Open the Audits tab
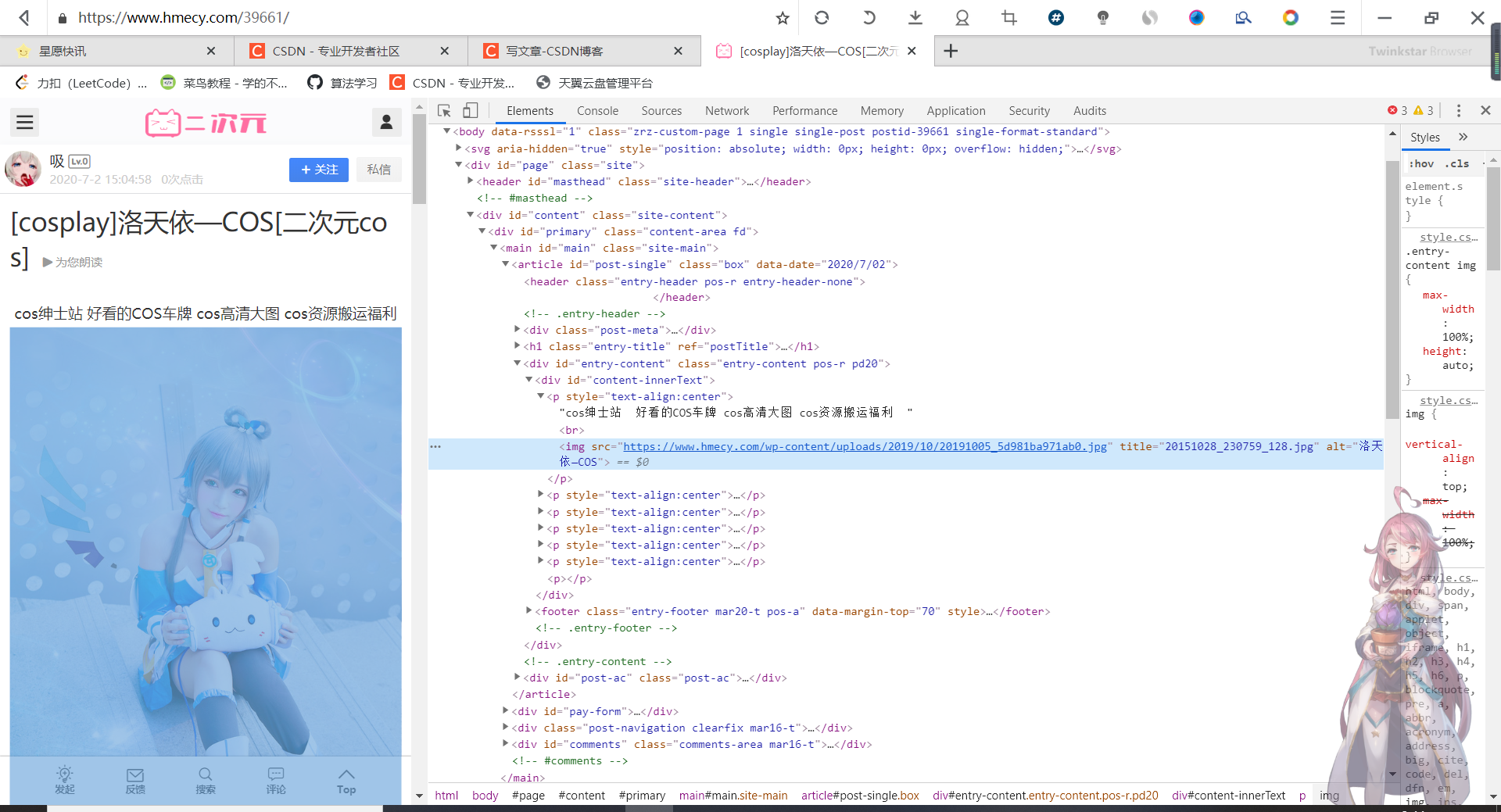 [x=1090, y=111]
